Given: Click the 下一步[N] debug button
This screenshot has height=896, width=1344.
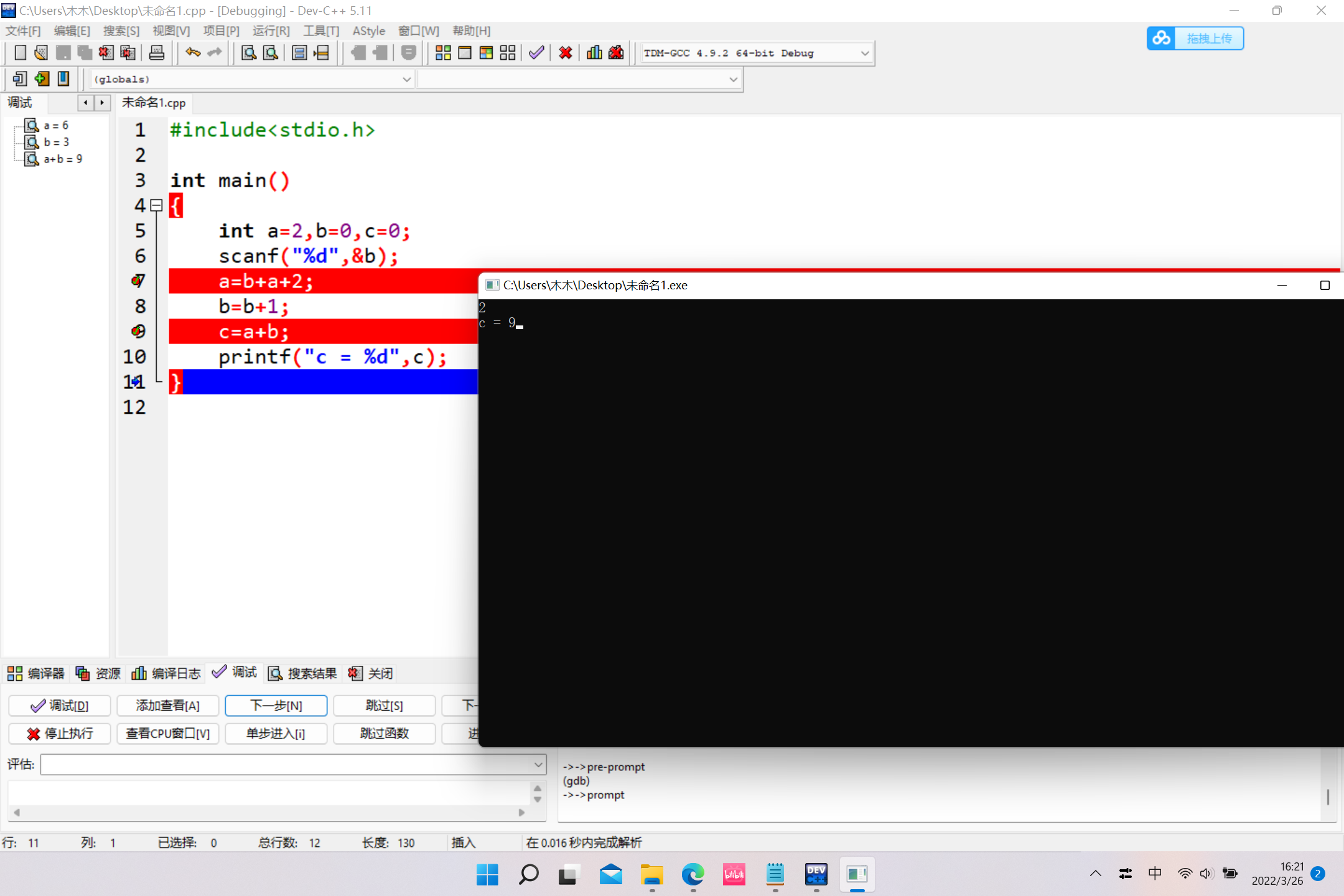Looking at the screenshot, I should click(x=276, y=705).
